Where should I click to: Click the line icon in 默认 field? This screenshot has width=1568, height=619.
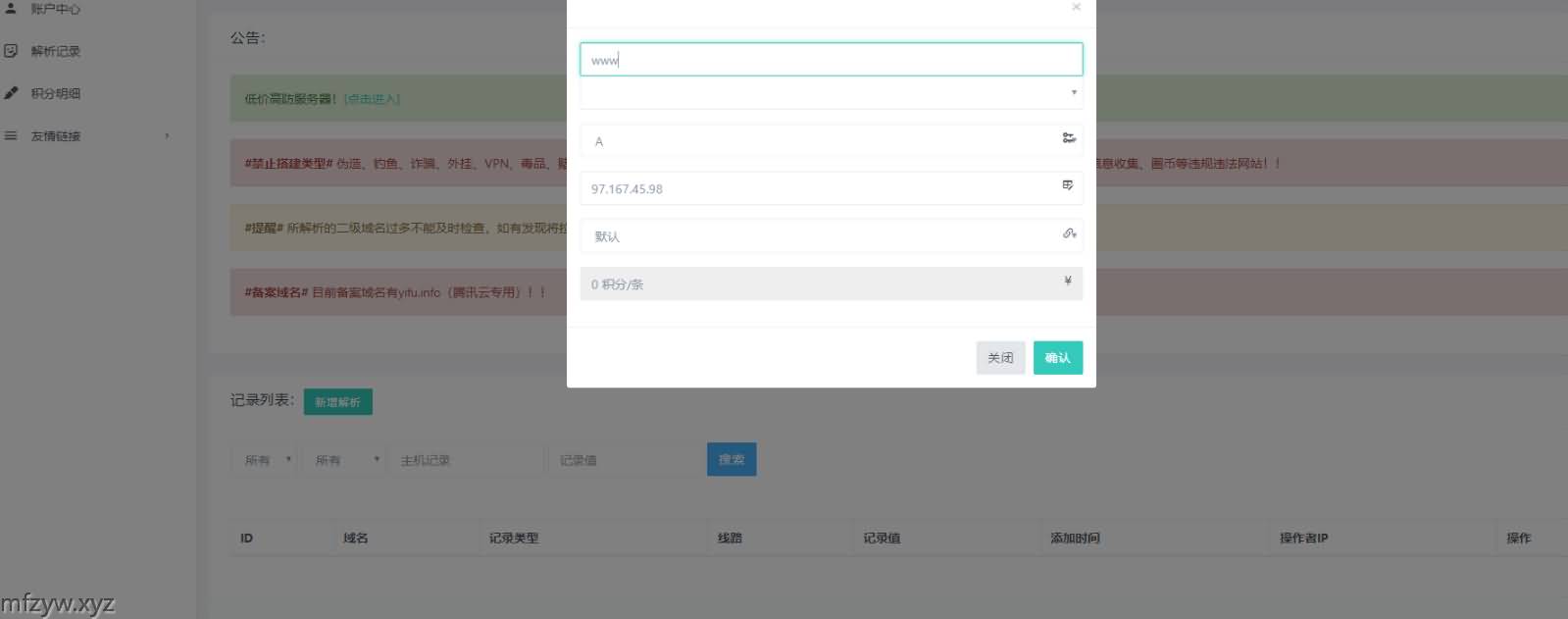coord(1069,233)
